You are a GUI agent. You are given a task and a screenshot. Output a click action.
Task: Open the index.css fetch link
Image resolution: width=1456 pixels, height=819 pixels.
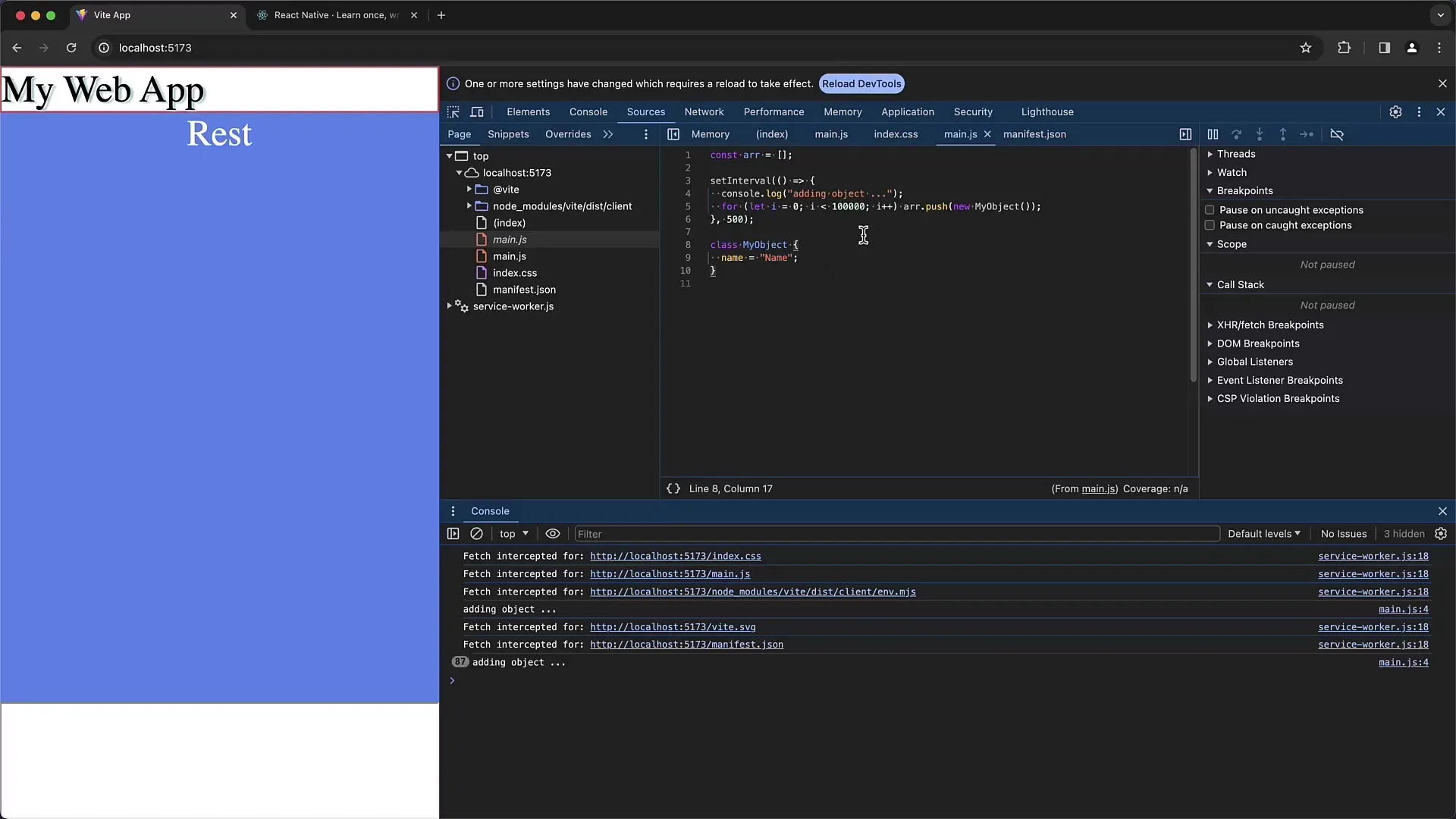click(675, 557)
